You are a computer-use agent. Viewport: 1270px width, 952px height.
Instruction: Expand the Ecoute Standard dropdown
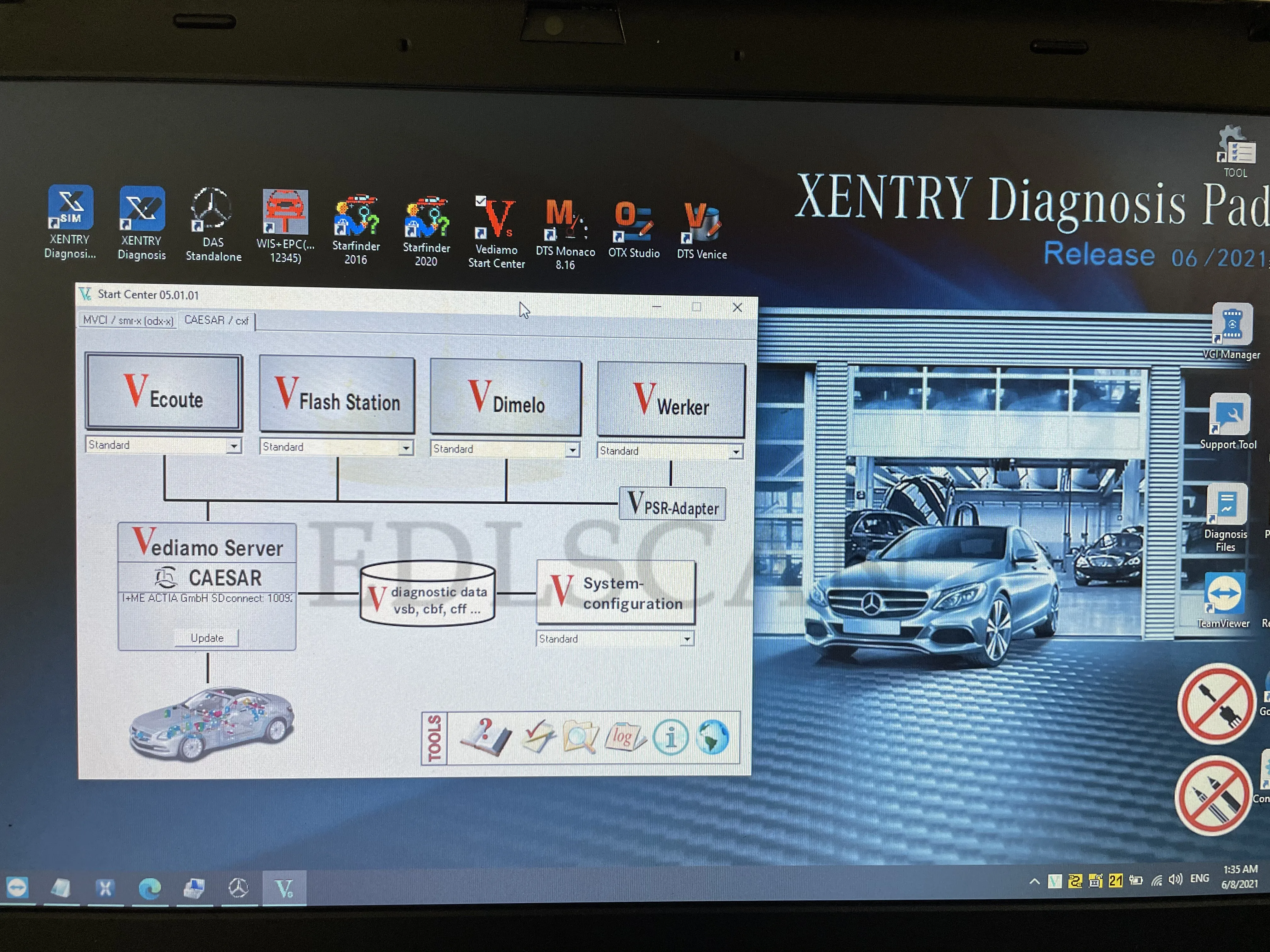pyautogui.click(x=233, y=446)
